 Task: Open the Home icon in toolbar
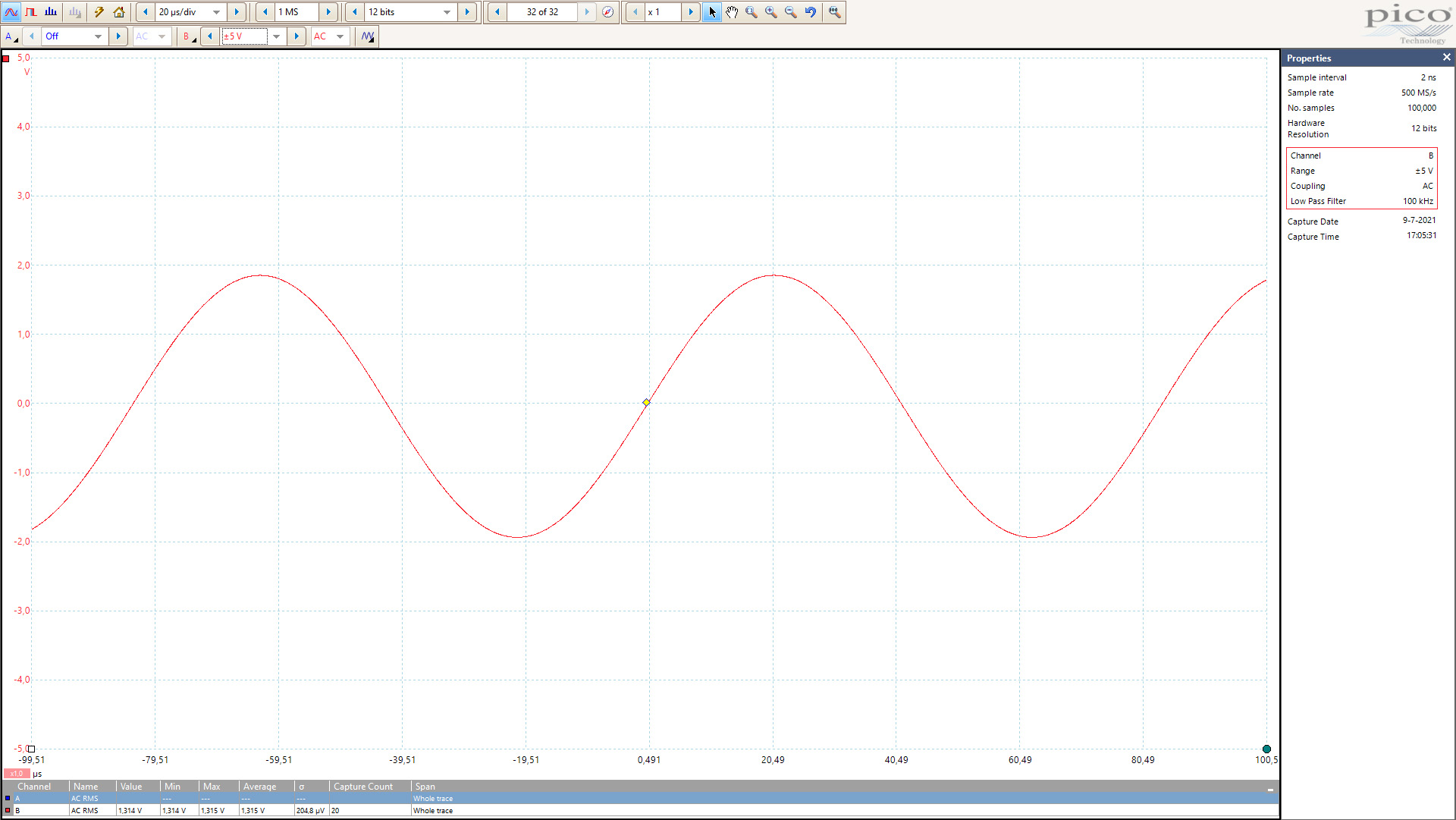(x=119, y=12)
